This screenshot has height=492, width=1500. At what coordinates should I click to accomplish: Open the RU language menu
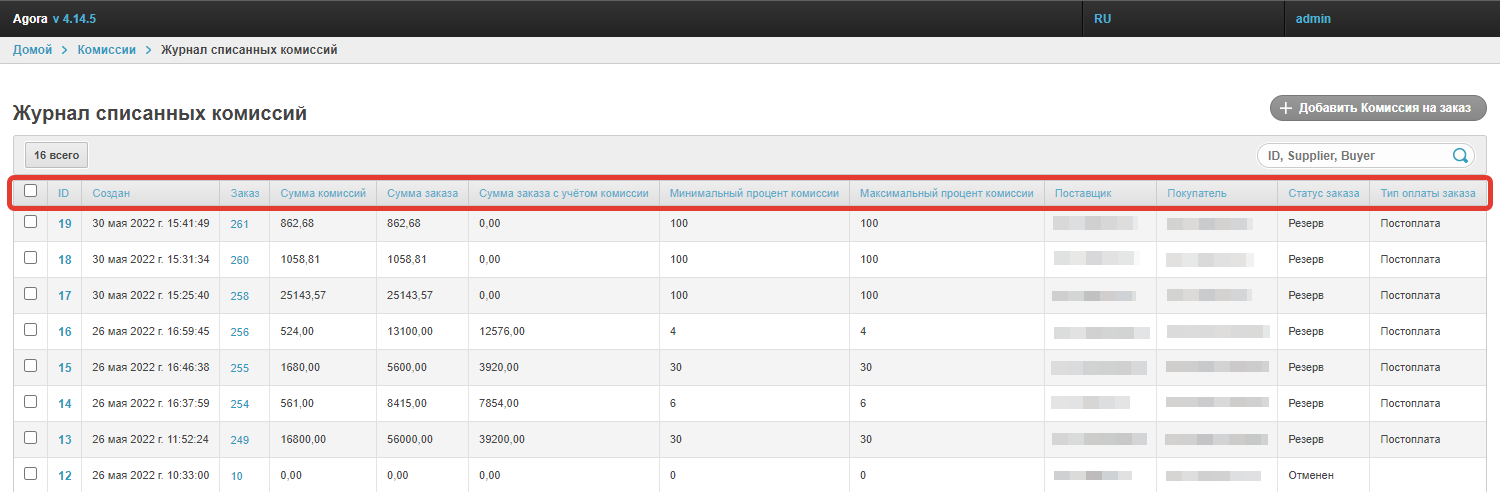click(1102, 19)
